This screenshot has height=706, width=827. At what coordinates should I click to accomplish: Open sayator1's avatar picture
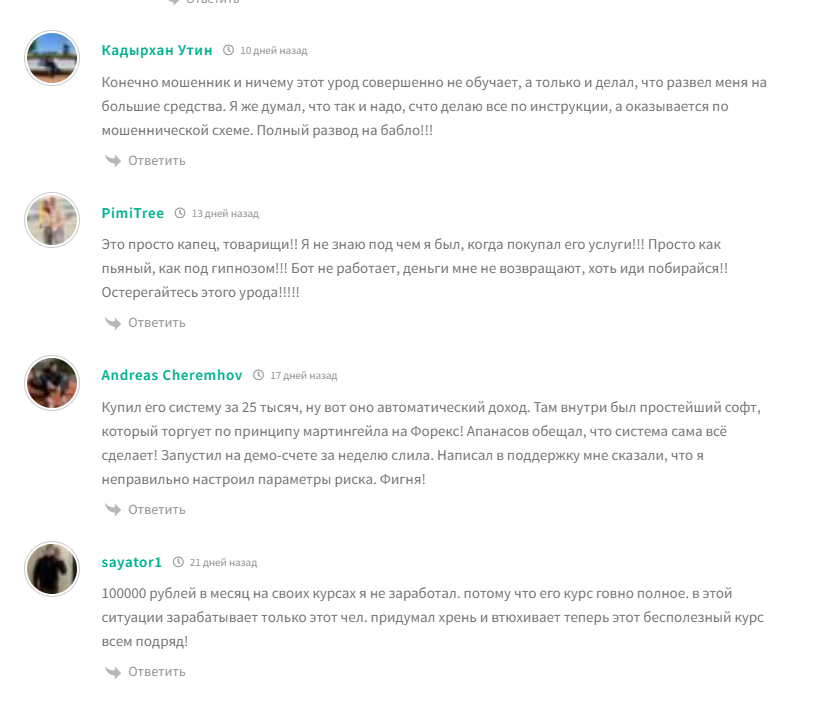(51, 569)
